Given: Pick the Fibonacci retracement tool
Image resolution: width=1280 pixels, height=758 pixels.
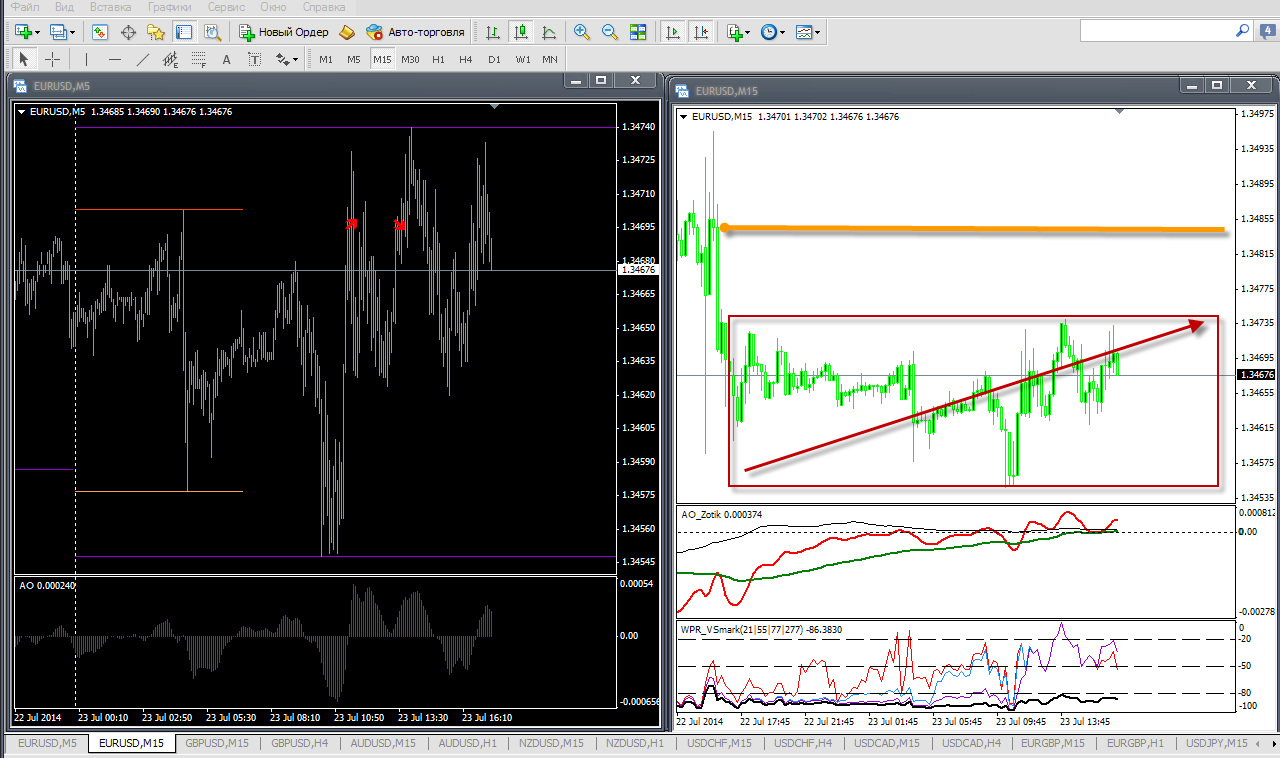Looking at the screenshot, I should tap(199, 59).
